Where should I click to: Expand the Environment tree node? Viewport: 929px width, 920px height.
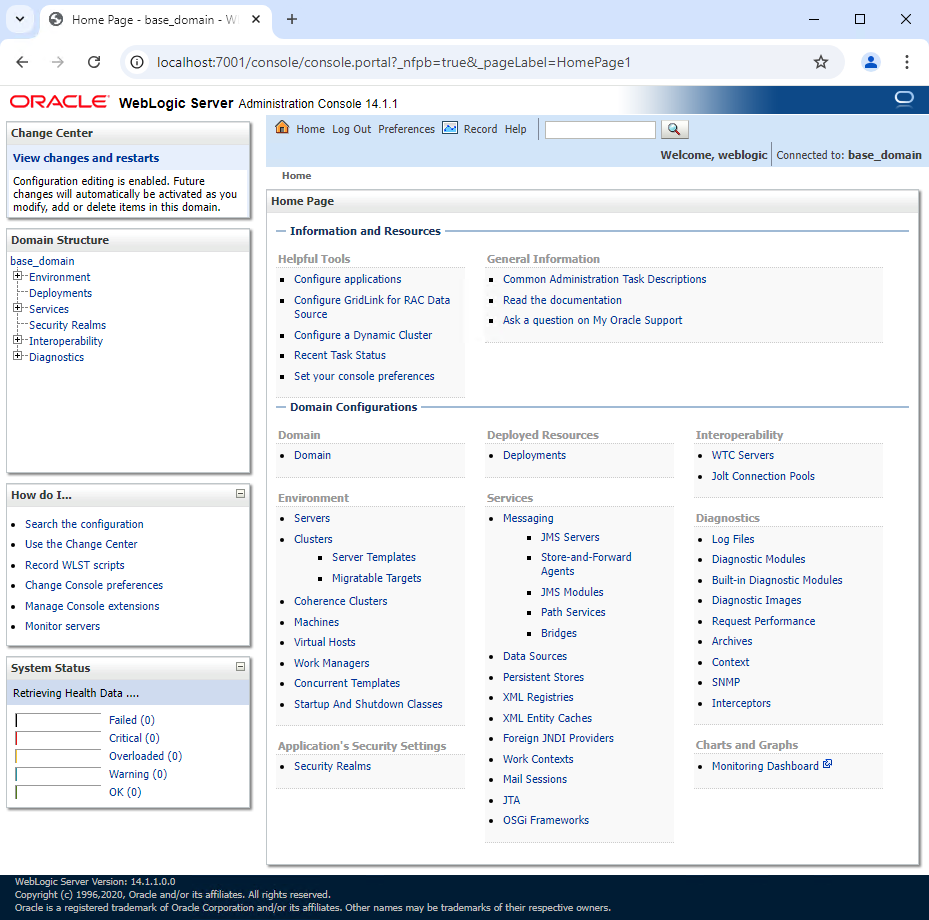18,276
